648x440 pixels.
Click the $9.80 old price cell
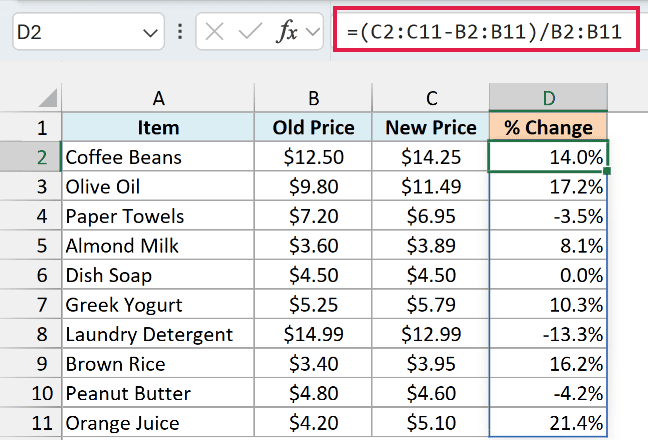[313, 186]
